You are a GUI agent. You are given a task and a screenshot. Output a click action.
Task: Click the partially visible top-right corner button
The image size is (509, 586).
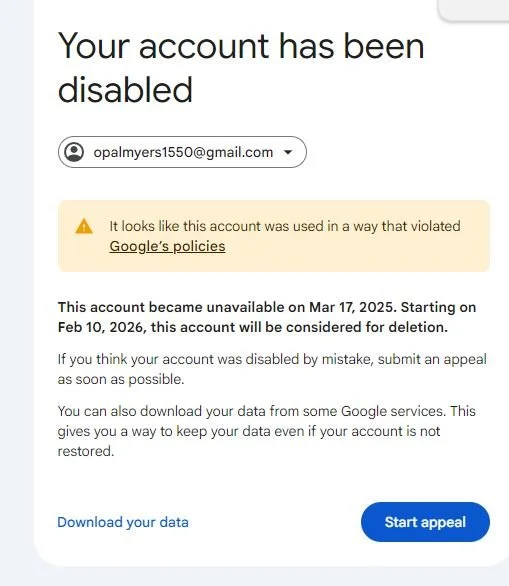click(x=474, y=10)
